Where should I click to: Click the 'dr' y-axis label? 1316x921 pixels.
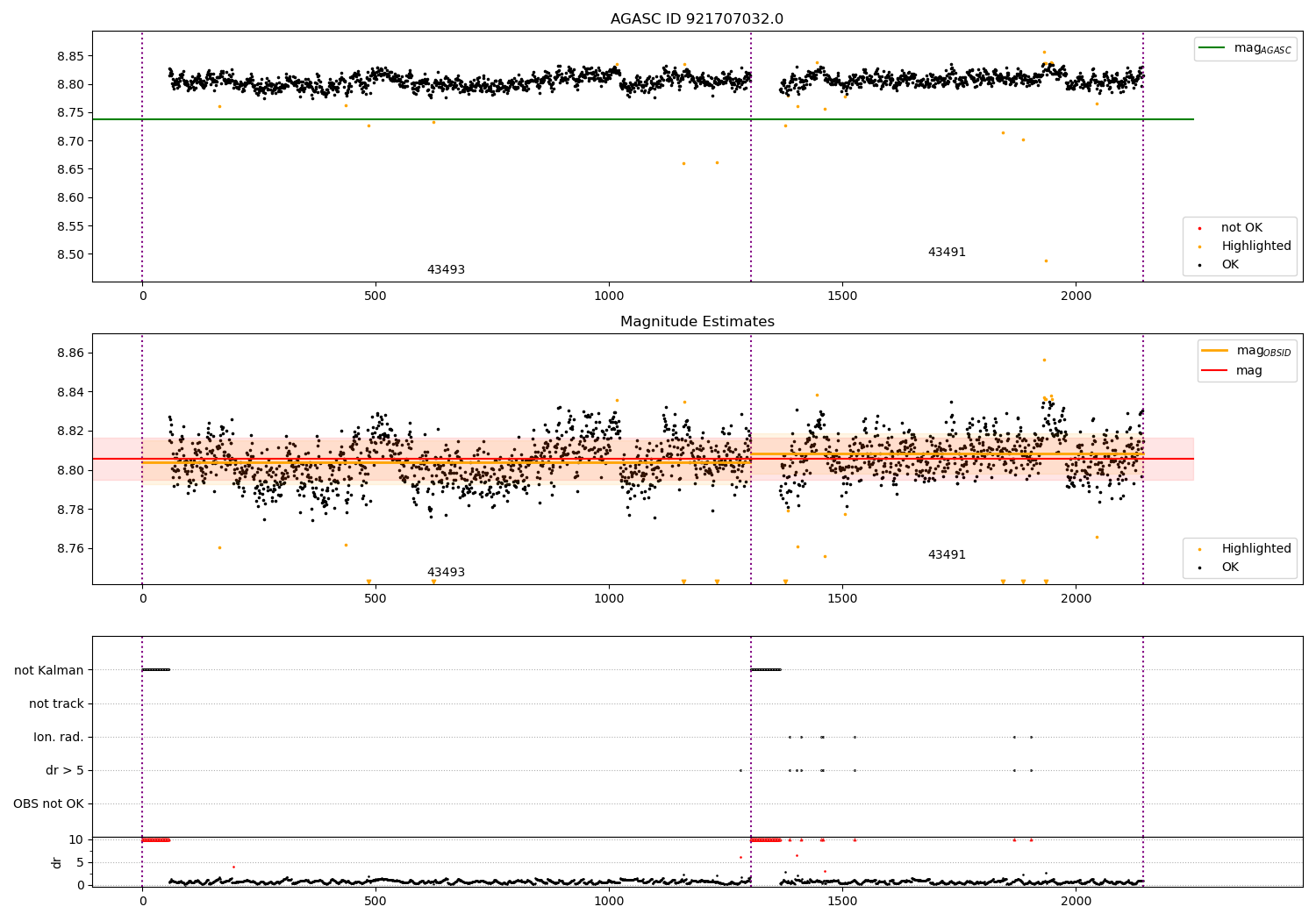57,863
